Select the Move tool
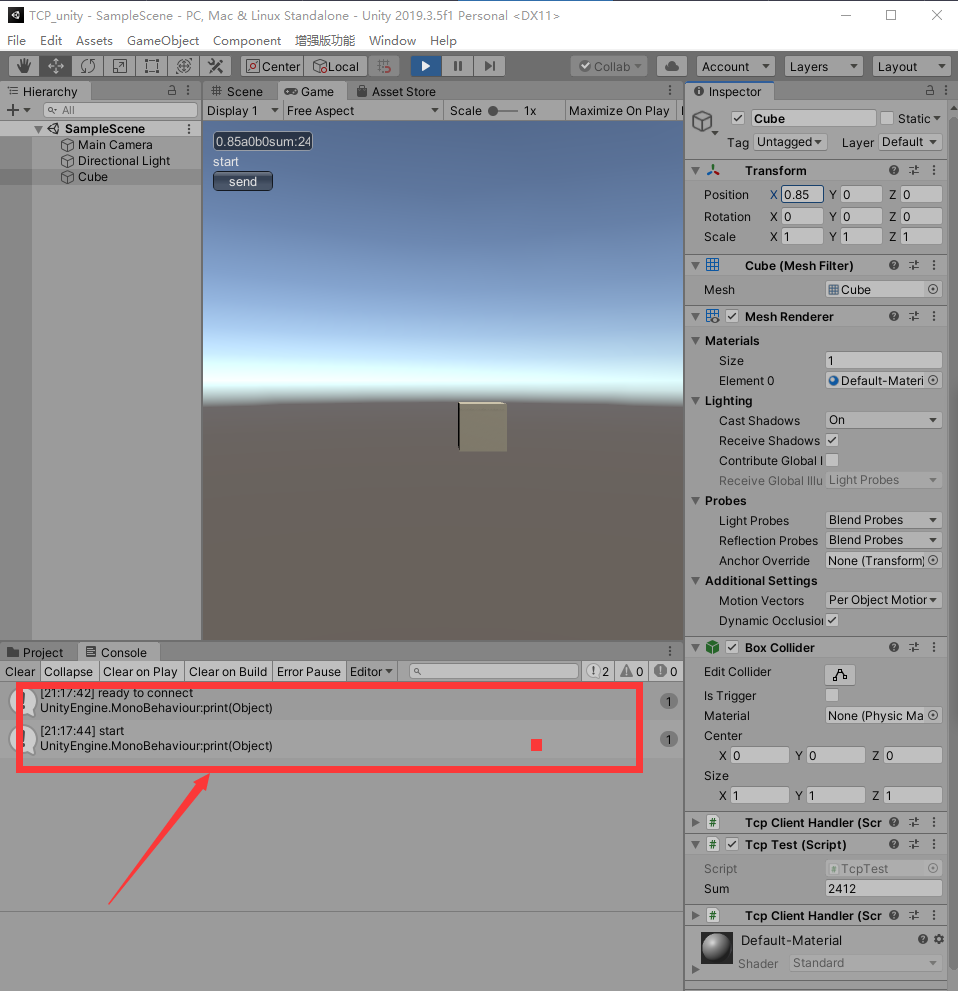Image resolution: width=958 pixels, height=991 pixels. (x=56, y=66)
